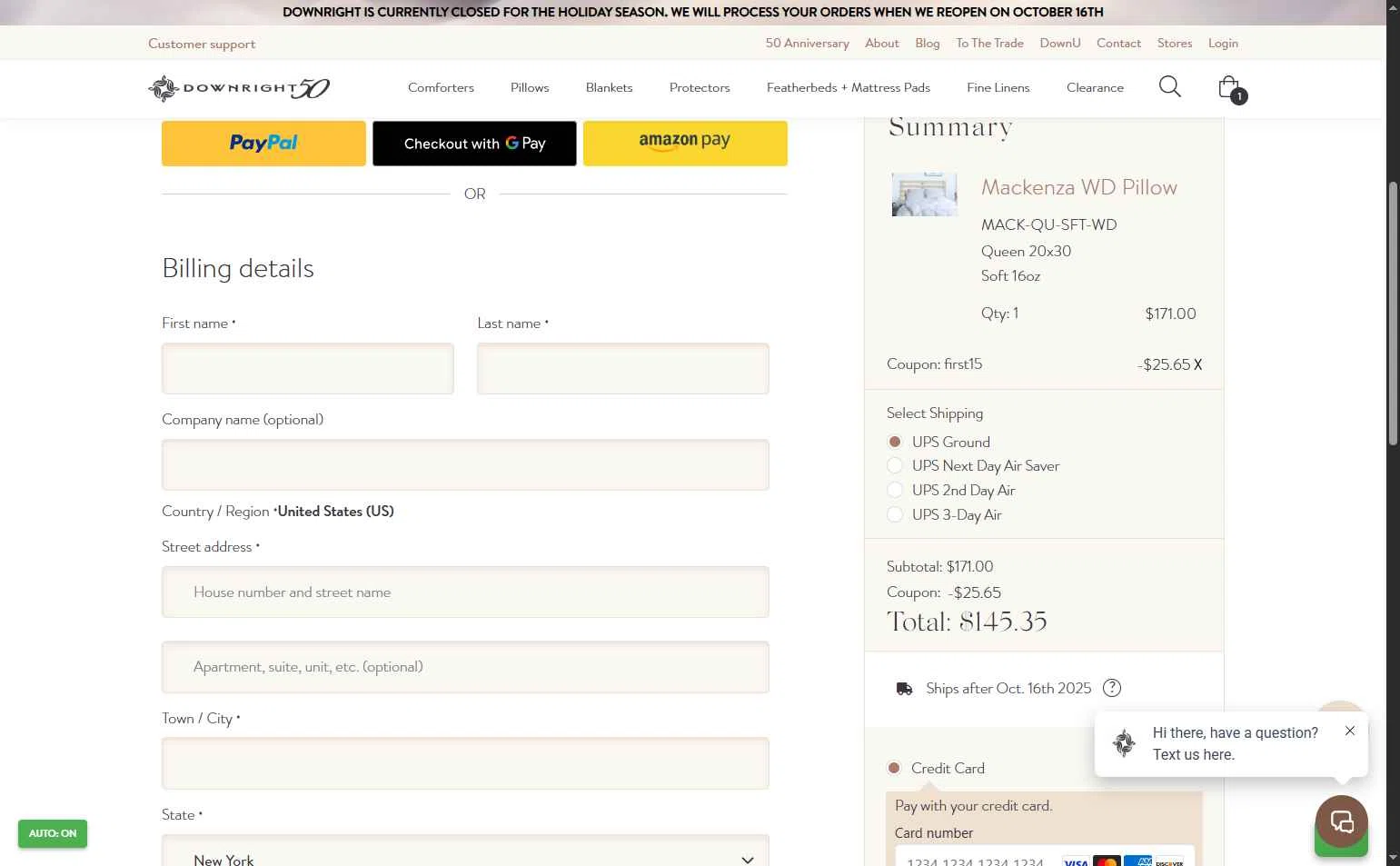Click the logo in chat popup
This screenshot has height=866, width=1400.
1124,743
